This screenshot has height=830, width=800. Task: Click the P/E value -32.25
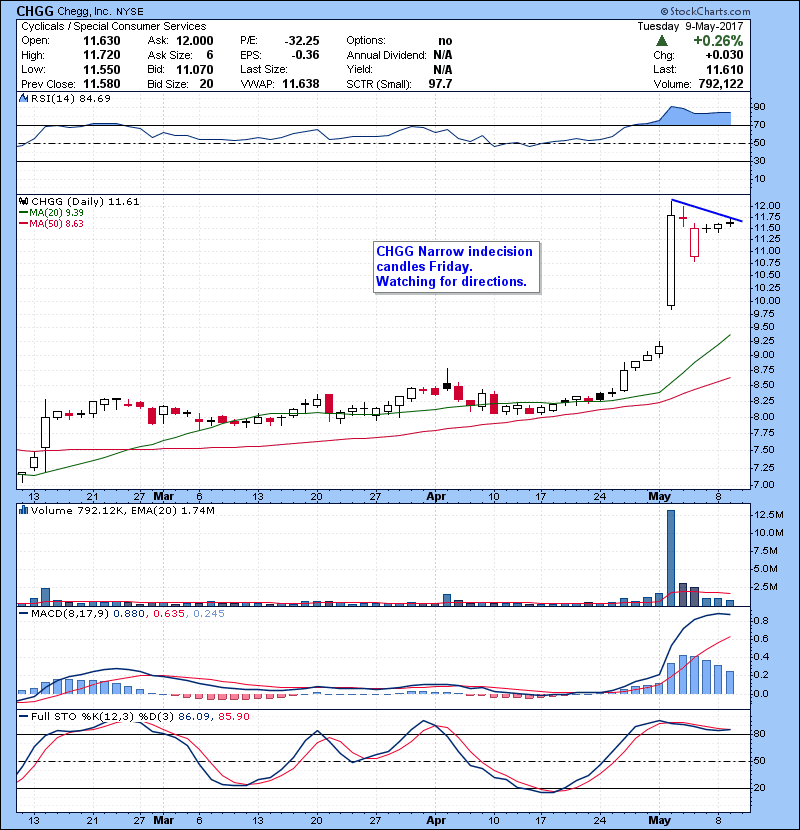coord(302,41)
